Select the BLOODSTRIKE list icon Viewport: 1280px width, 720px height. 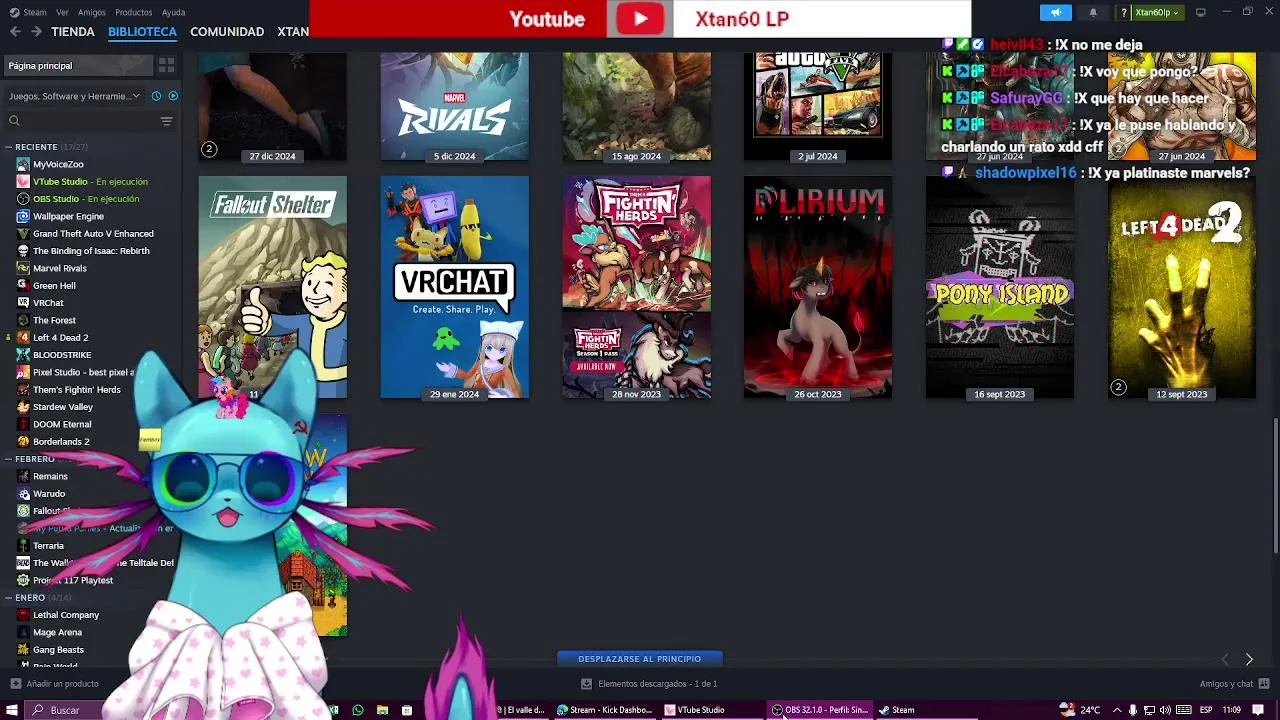coord(23,355)
